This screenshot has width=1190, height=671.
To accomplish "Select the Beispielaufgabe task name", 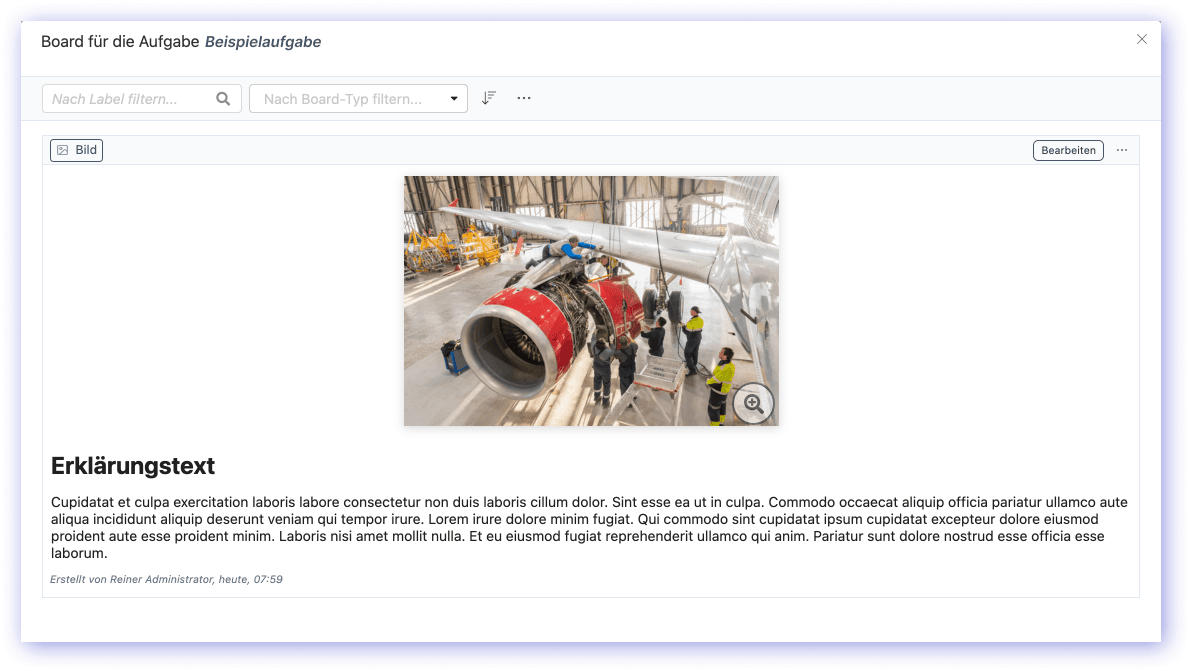I will pyautogui.click(x=263, y=42).
